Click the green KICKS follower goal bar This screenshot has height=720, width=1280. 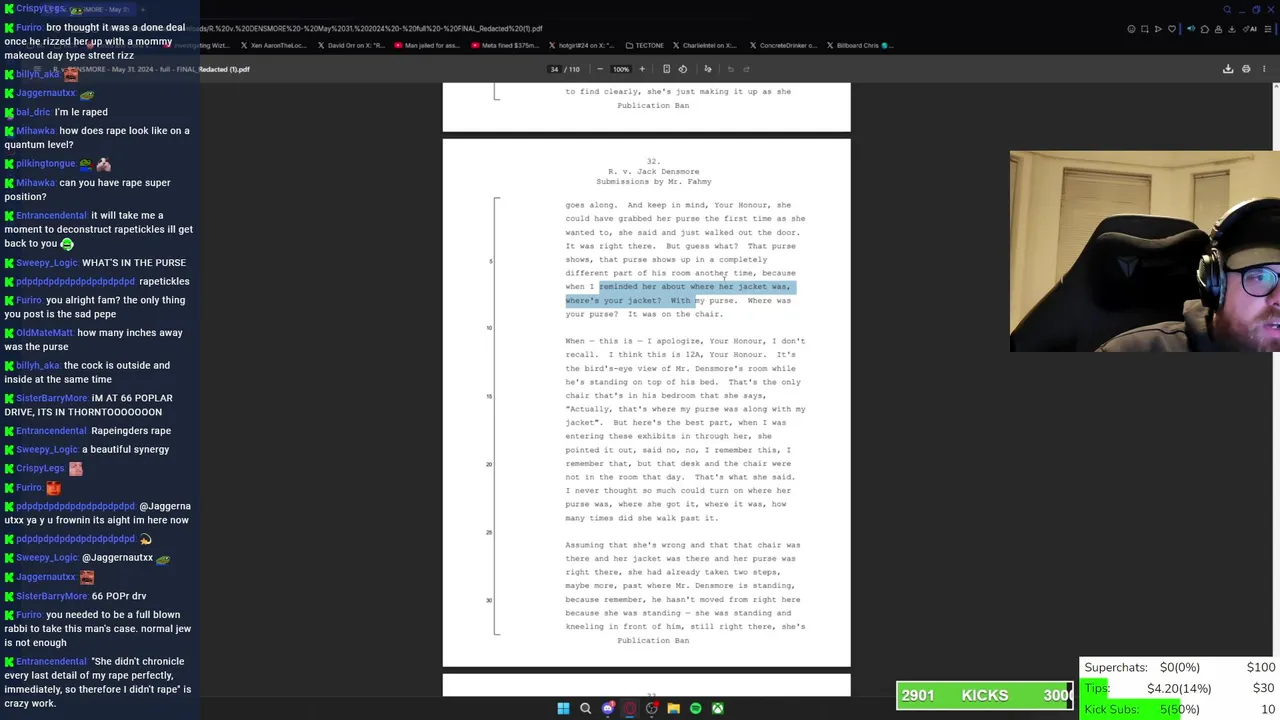tap(985, 695)
